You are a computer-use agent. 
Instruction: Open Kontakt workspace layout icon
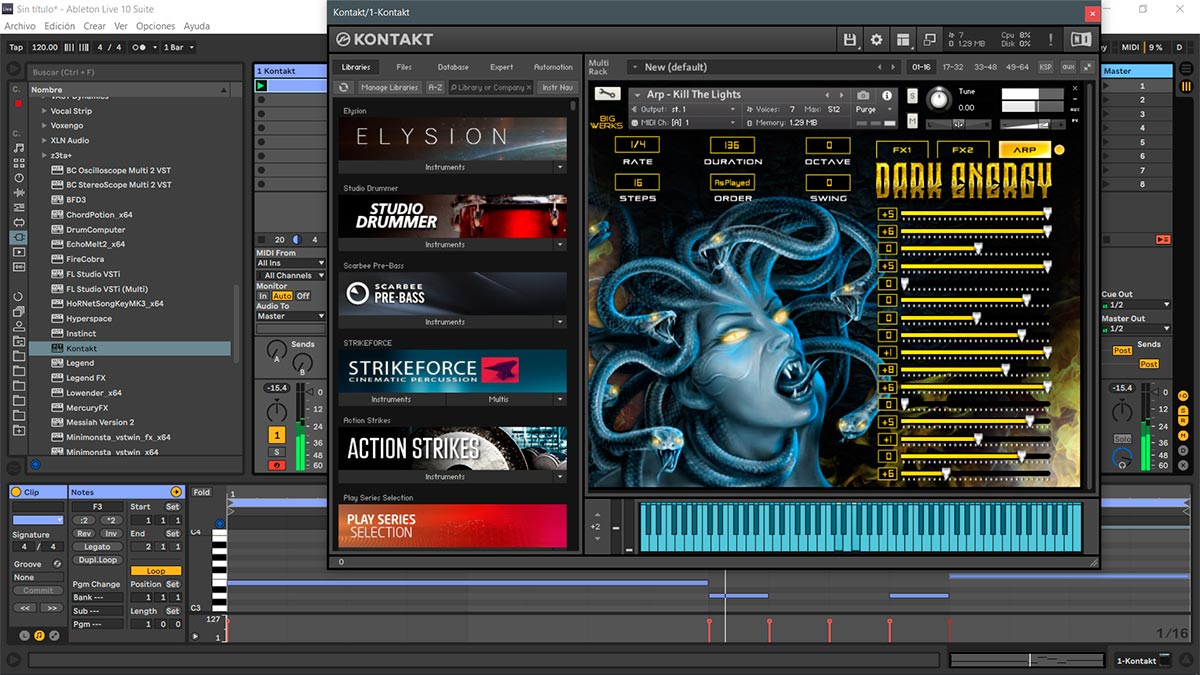[x=903, y=39]
